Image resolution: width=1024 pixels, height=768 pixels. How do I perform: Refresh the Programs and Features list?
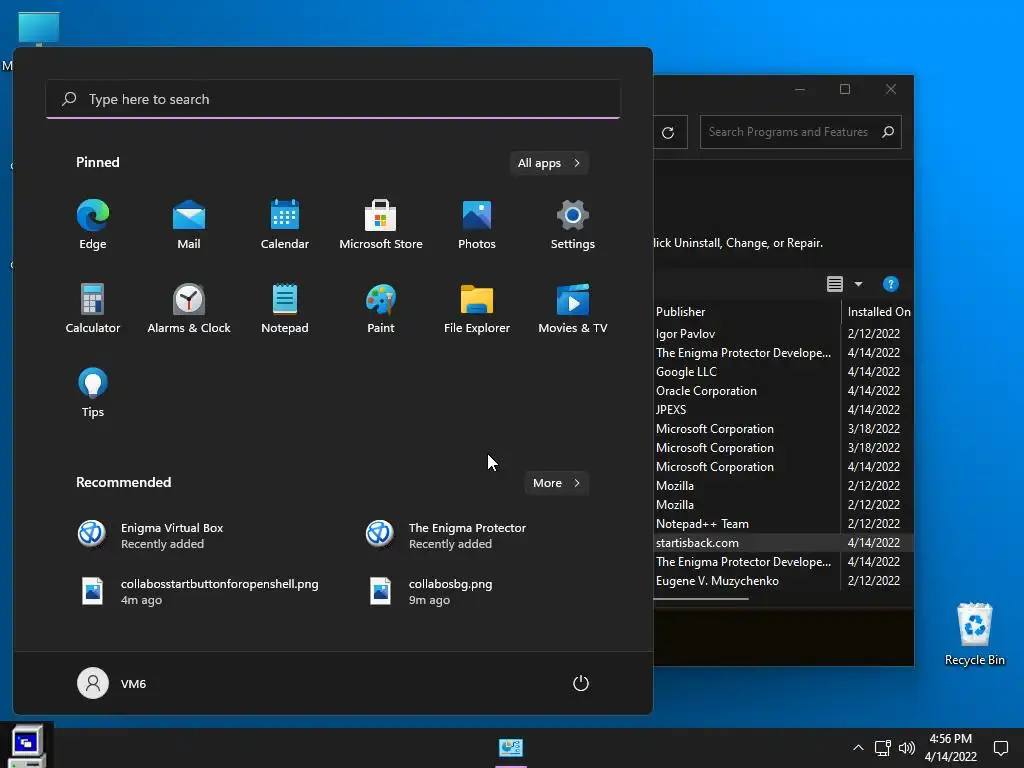tap(668, 133)
